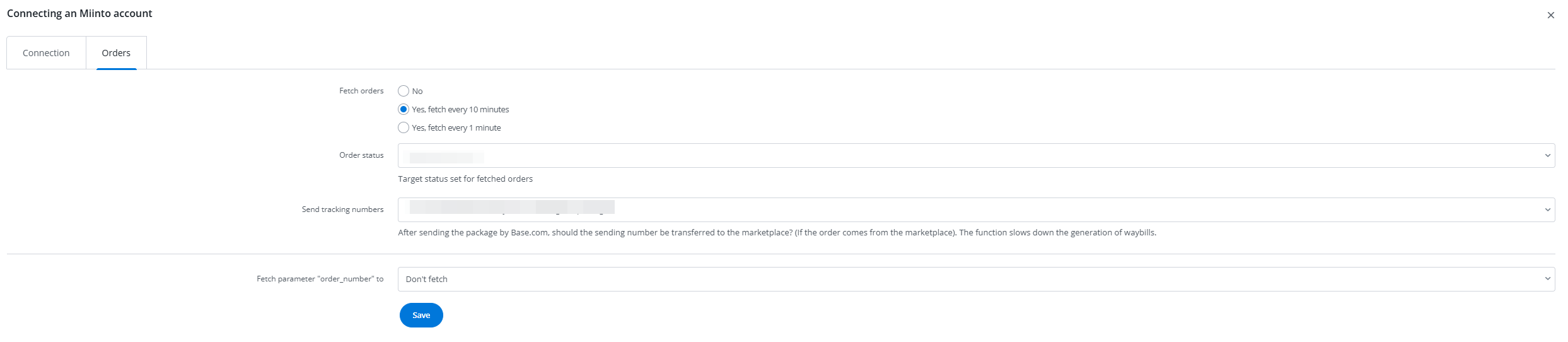Open the Order status dropdown field
The height and width of the screenshot is (342, 1568).
971,156
